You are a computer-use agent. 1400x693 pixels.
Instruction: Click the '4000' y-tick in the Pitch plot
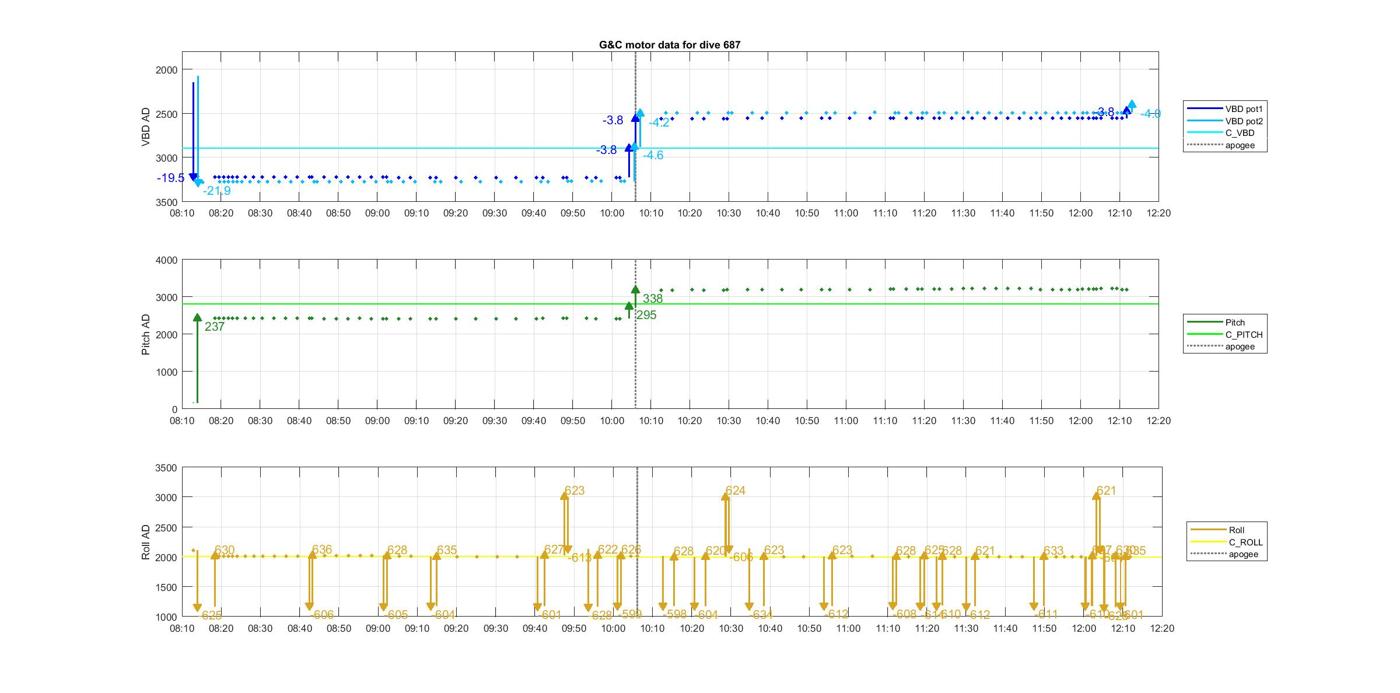[x=166, y=260]
